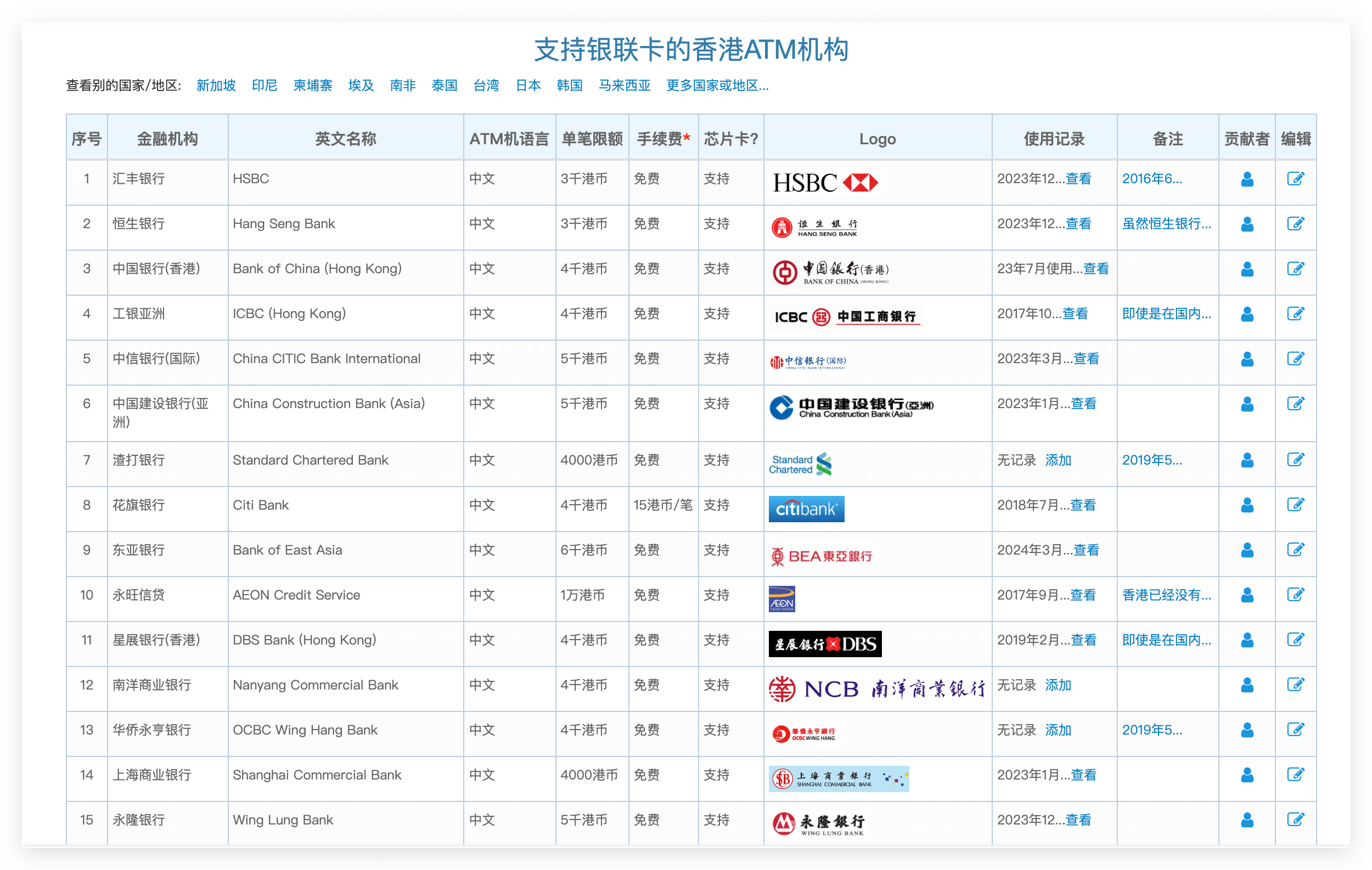View contributor icon for Hang Seng Bank
The height and width of the screenshot is (870, 1372).
pos(1247,224)
